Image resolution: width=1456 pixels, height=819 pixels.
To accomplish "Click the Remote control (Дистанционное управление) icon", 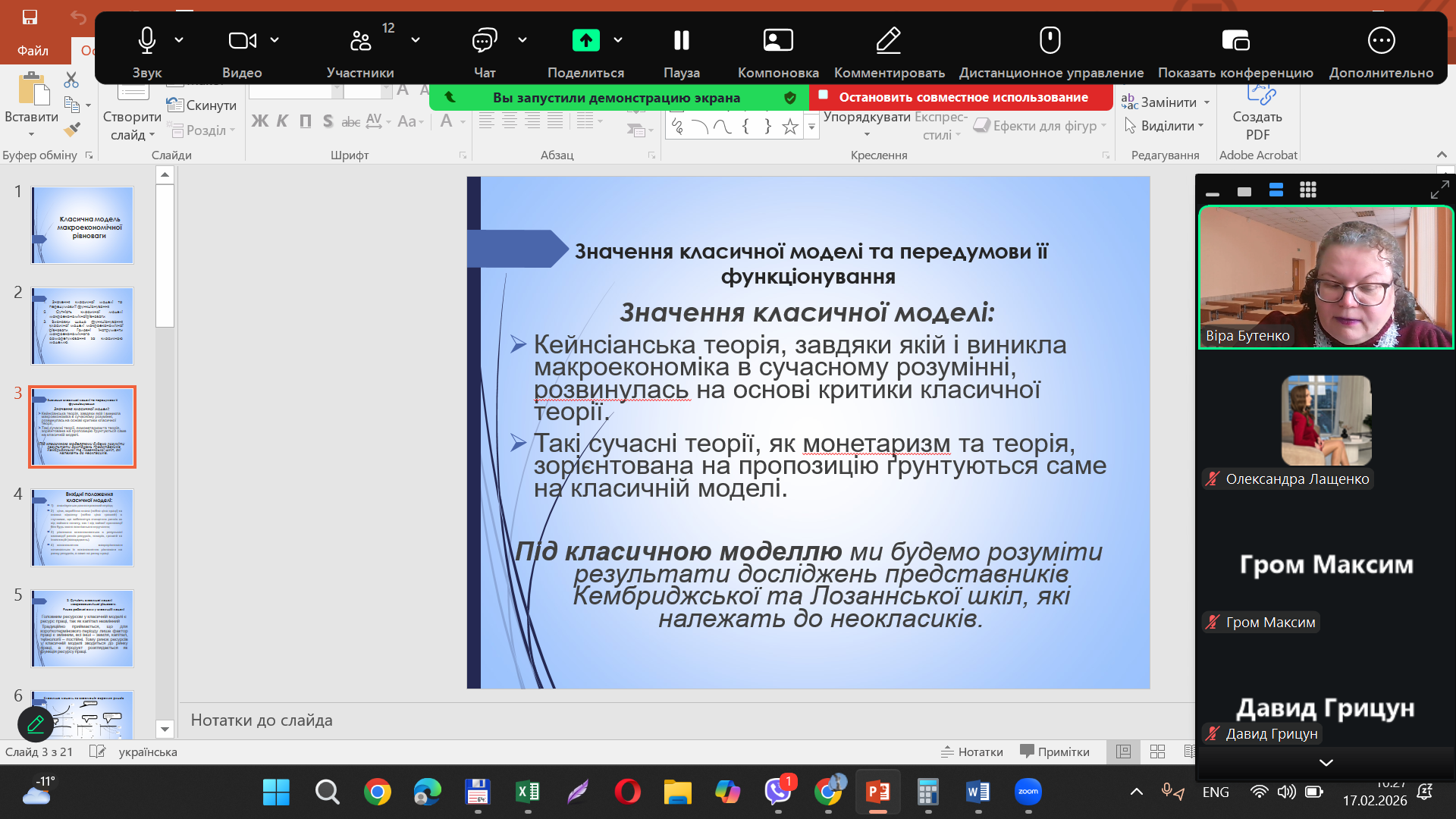I will pos(1050,40).
